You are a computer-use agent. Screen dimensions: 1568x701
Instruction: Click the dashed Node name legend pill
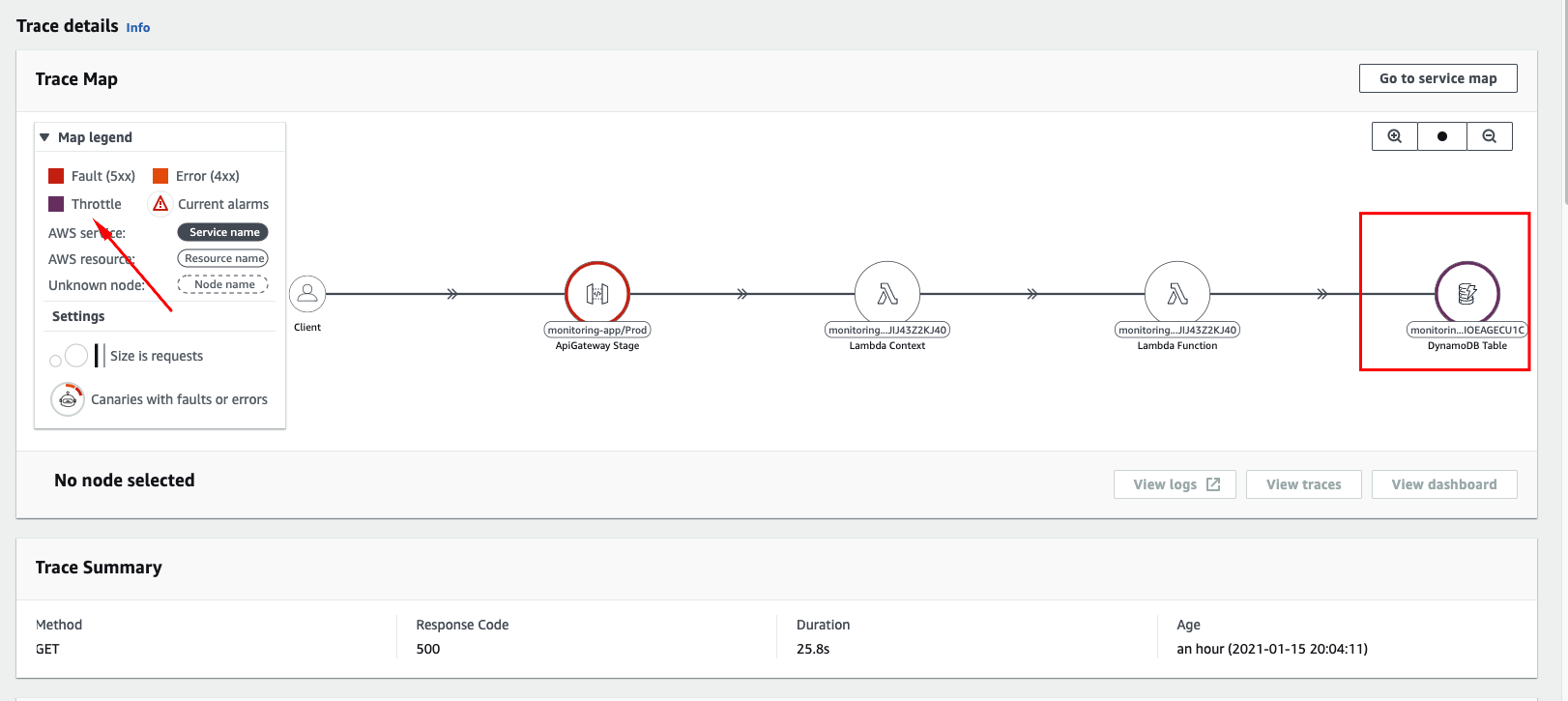tap(223, 284)
